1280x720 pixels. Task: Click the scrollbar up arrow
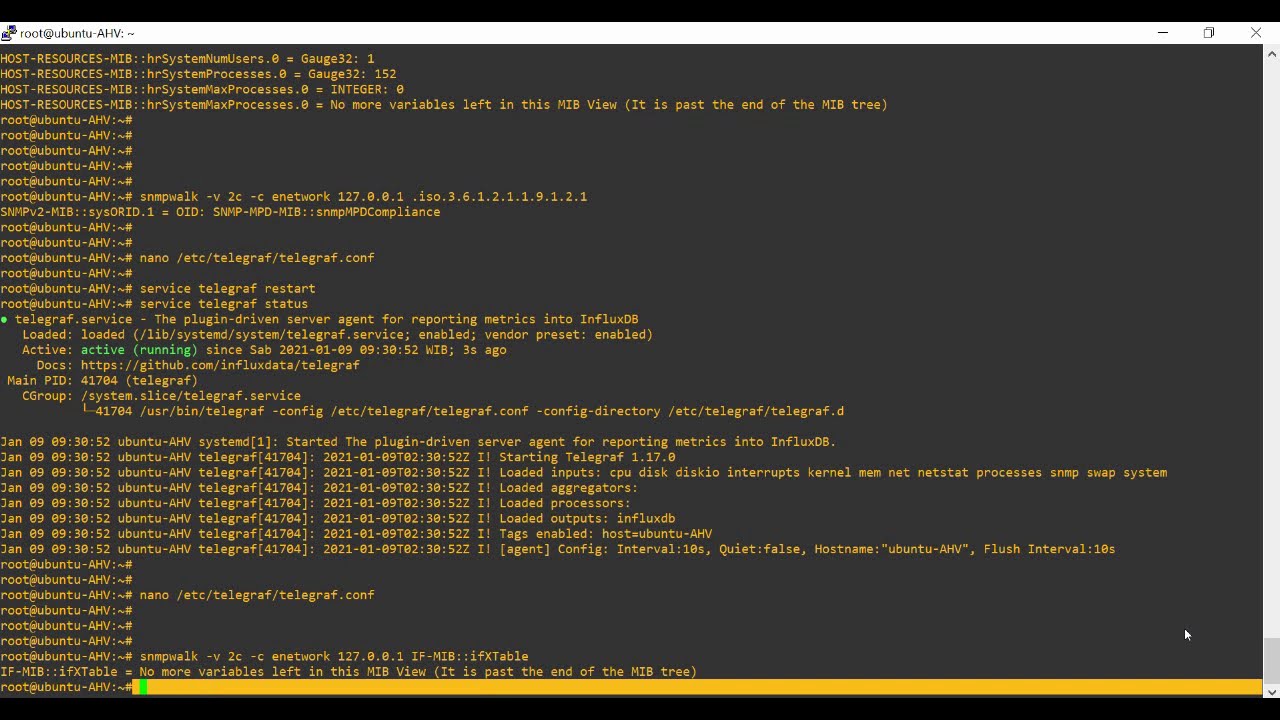click(x=1271, y=53)
